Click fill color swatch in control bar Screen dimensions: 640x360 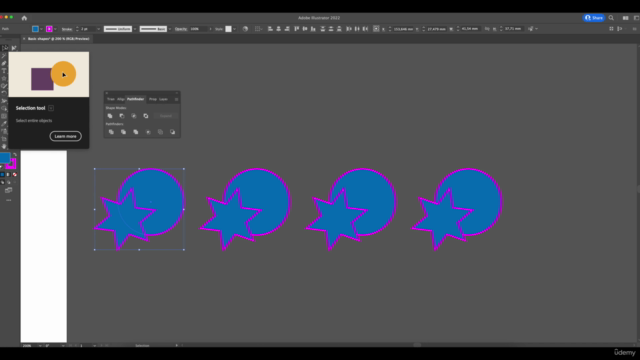(x=36, y=29)
